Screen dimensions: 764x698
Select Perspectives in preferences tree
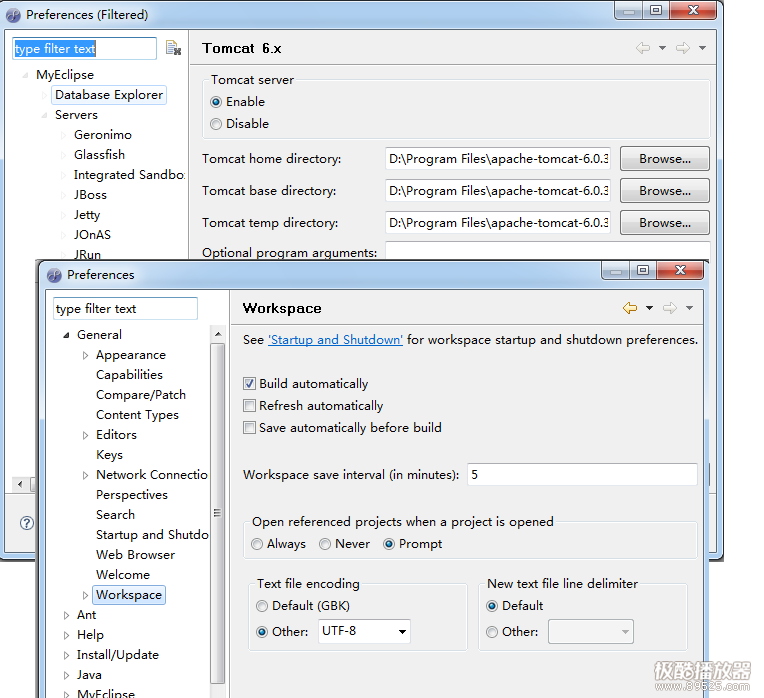pos(132,494)
